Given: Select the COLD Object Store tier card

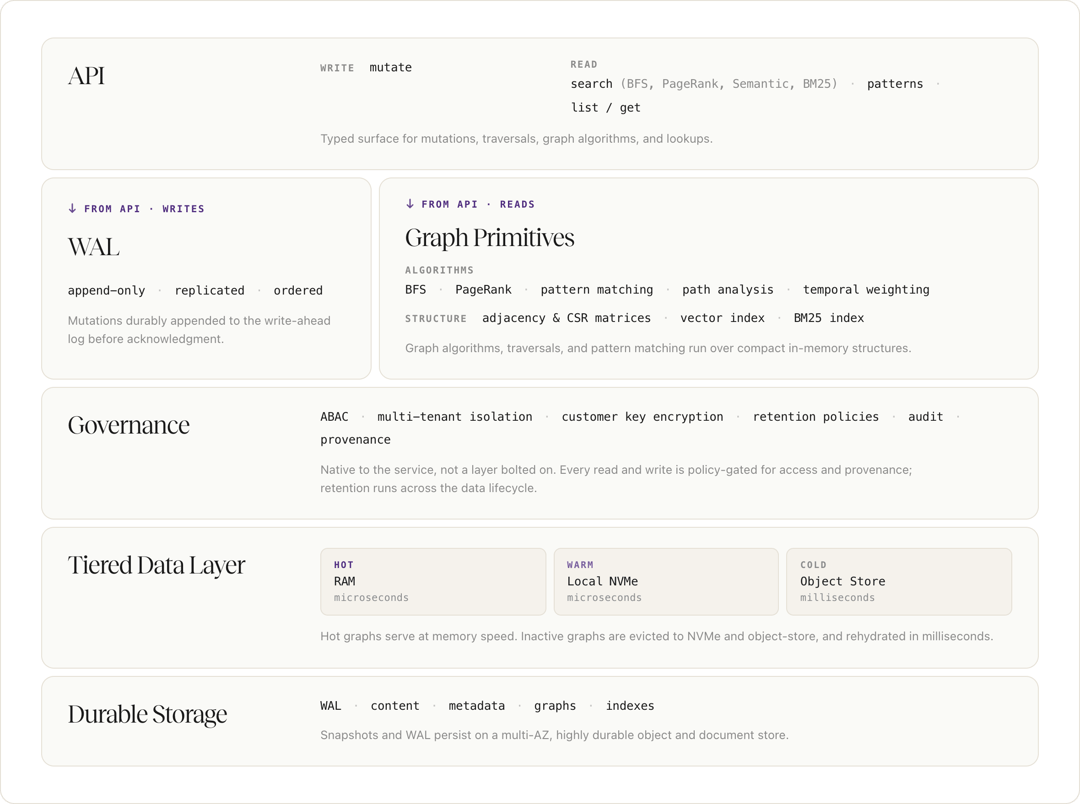Looking at the screenshot, I should [899, 581].
